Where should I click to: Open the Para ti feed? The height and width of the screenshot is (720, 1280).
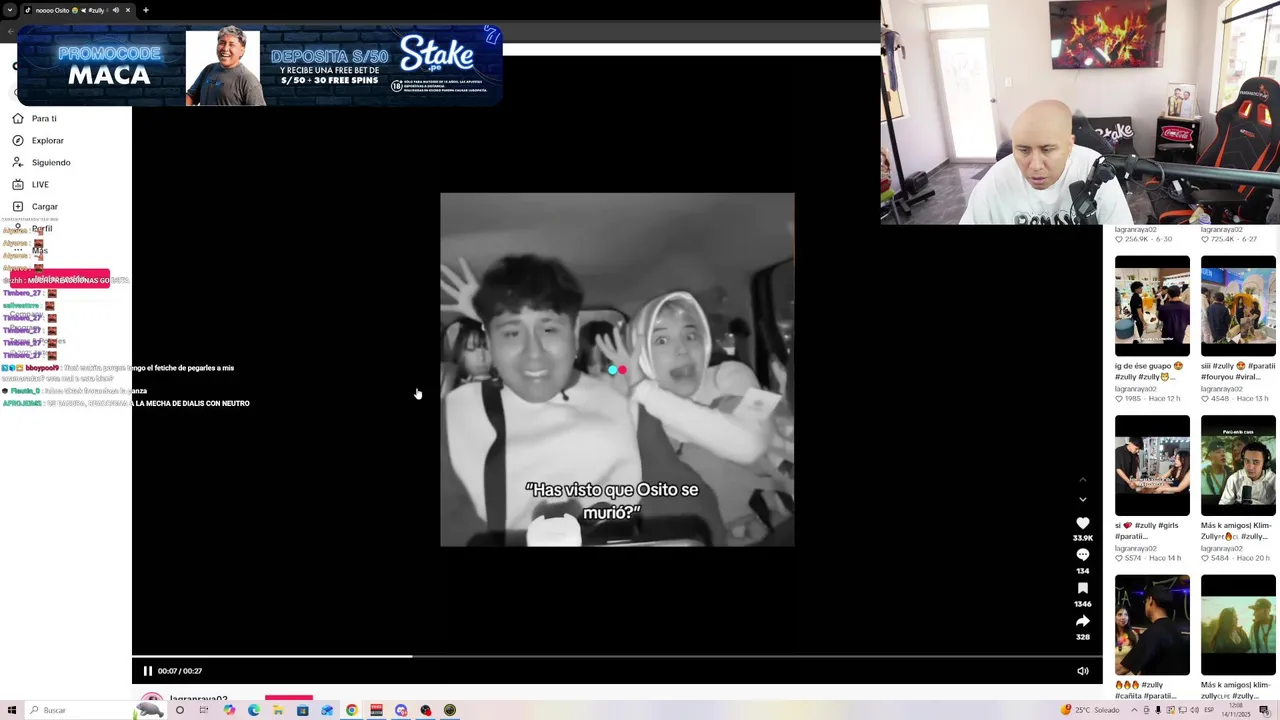pyautogui.click(x=44, y=118)
